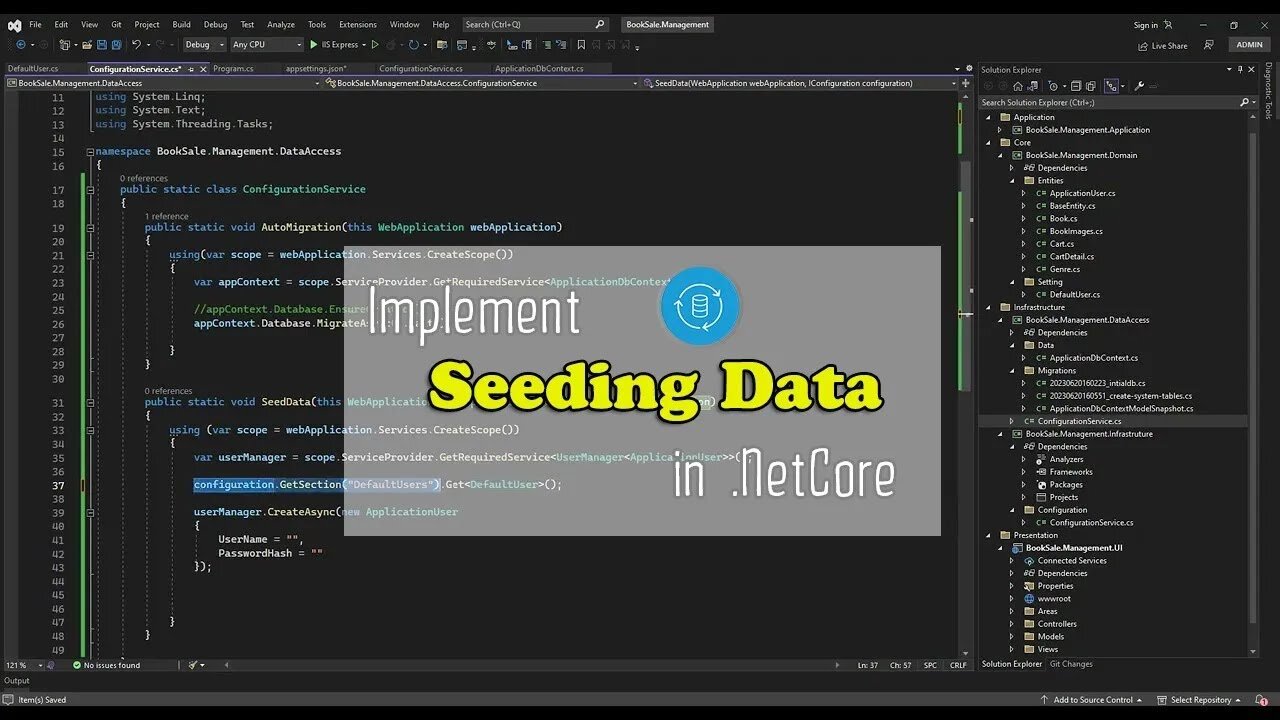
Task: Toggle pin on ConfigurationService.cs* tab
Action: pyautogui.click(x=191, y=69)
